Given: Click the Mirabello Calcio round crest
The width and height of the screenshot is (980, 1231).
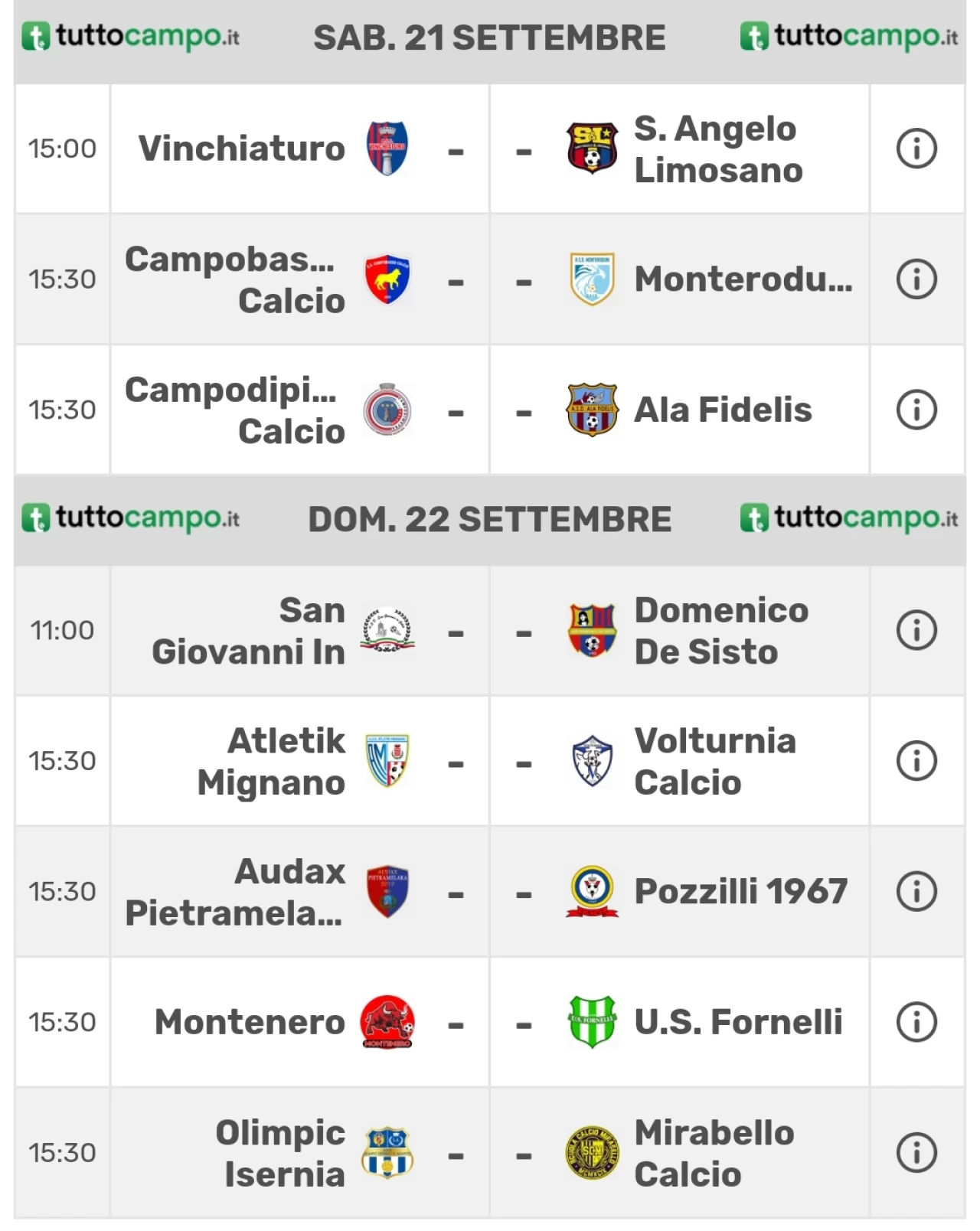Looking at the screenshot, I should [x=592, y=1153].
